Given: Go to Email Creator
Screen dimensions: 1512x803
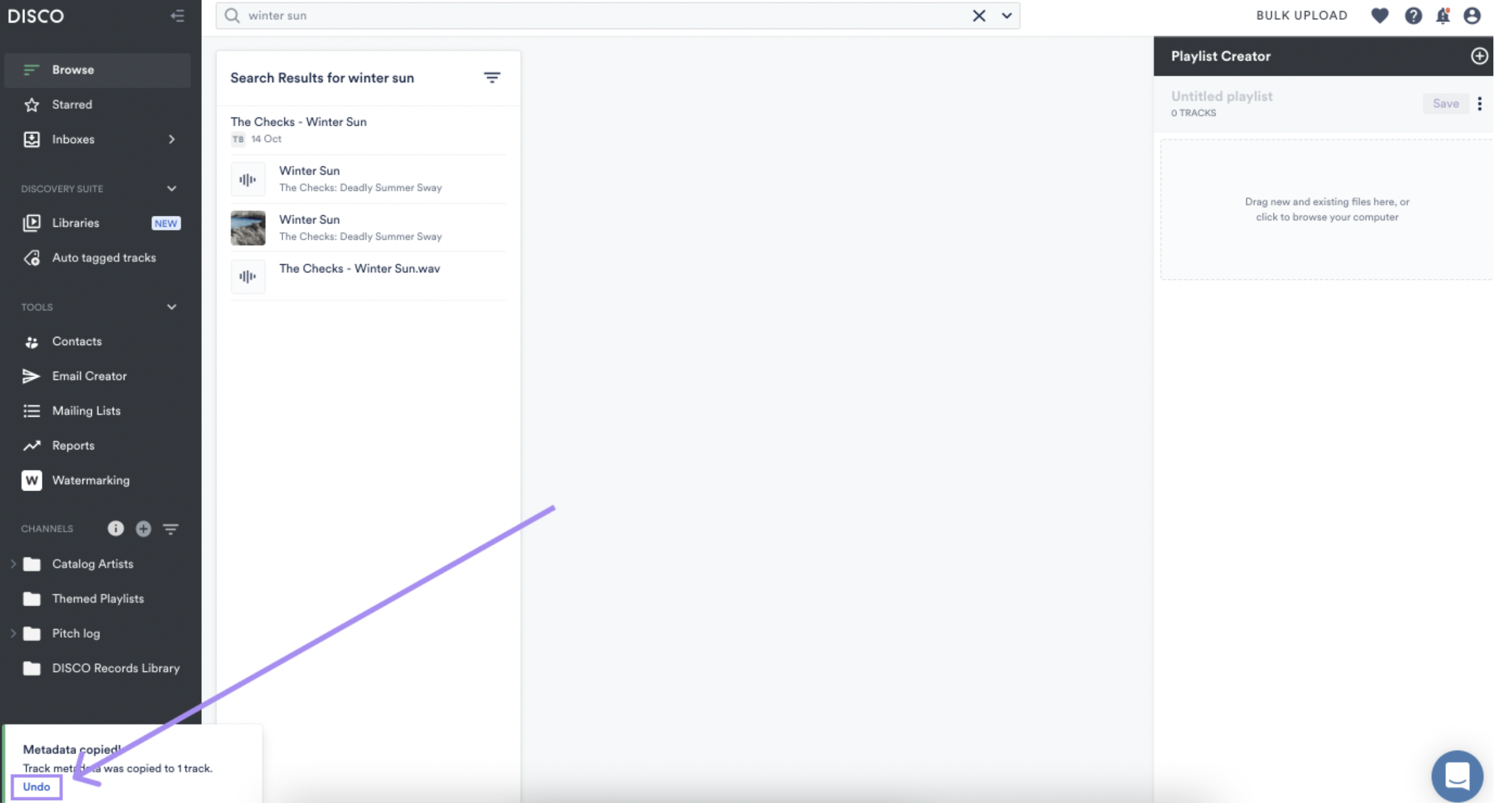Looking at the screenshot, I should pyautogui.click(x=89, y=376).
